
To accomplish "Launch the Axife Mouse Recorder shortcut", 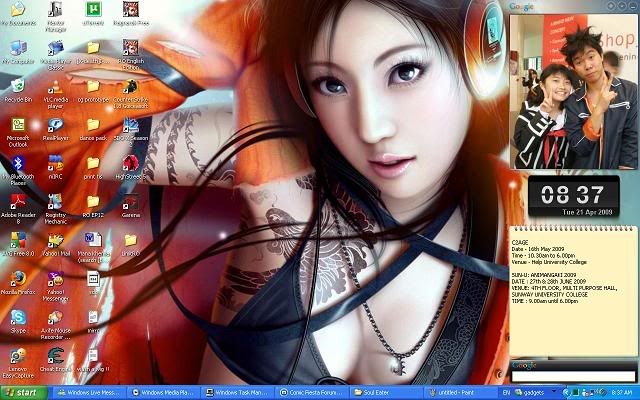I will pos(56,324).
